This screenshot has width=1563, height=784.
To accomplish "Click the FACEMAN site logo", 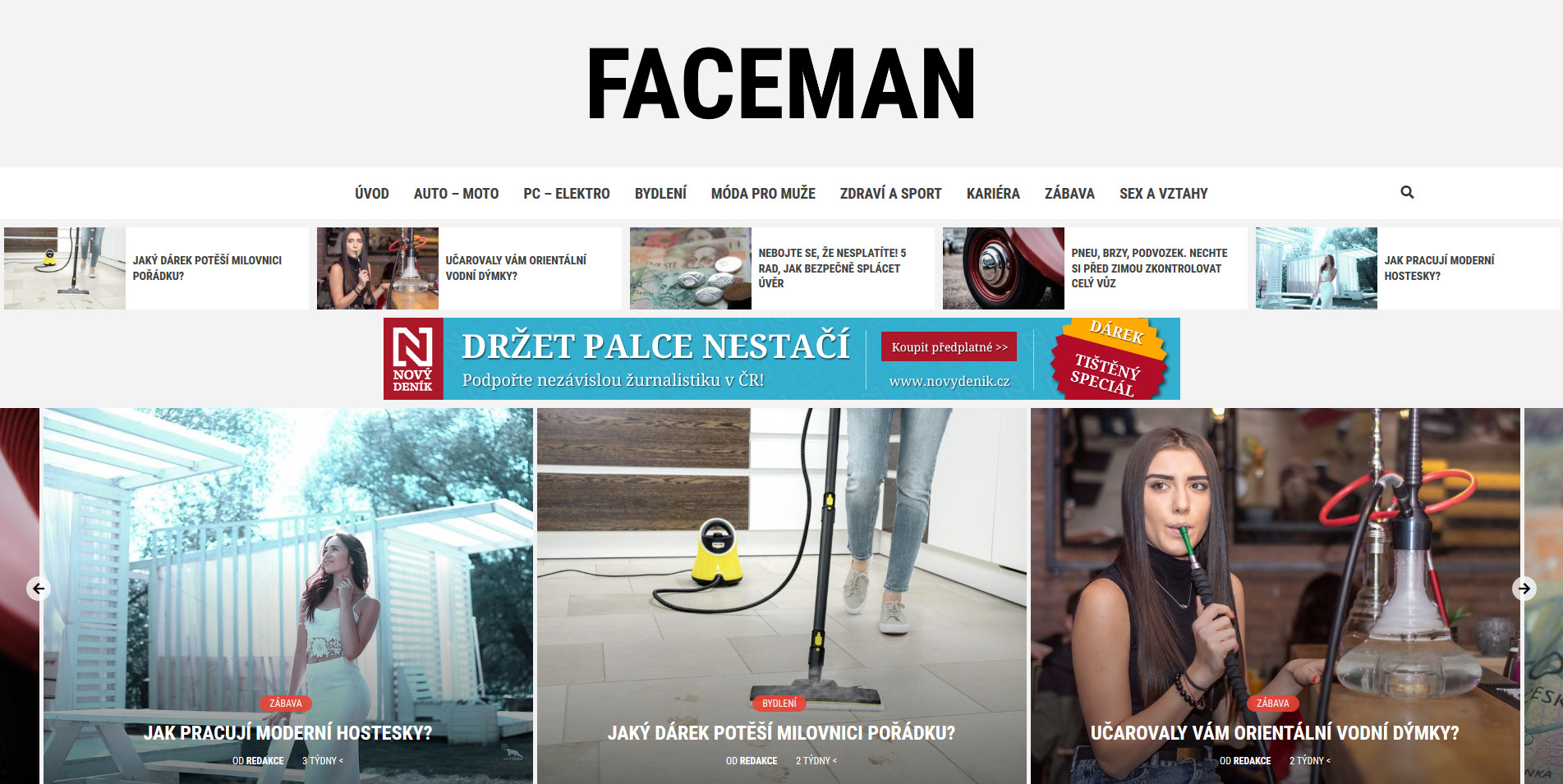I will click(x=781, y=84).
